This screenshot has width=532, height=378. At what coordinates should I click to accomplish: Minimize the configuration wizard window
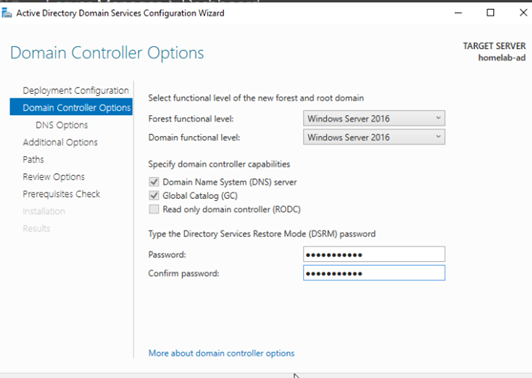pos(458,13)
